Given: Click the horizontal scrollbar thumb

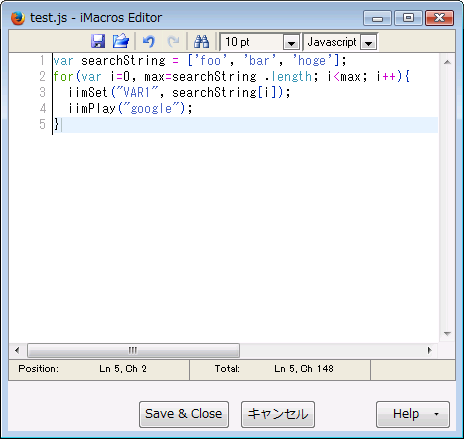Looking at the screenshot, I should [x=133, y=350].
